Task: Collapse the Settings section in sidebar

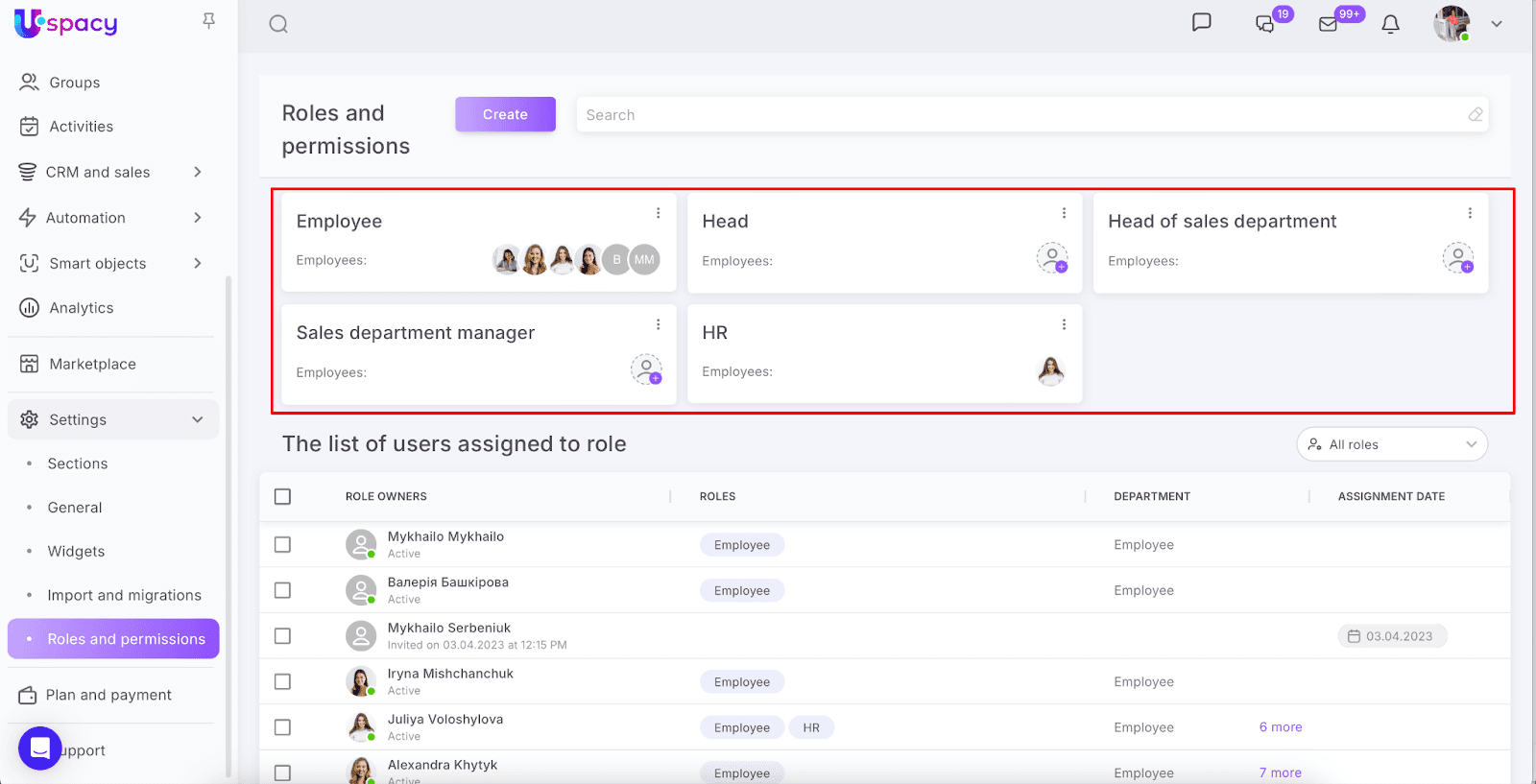Action: (198, 419)
